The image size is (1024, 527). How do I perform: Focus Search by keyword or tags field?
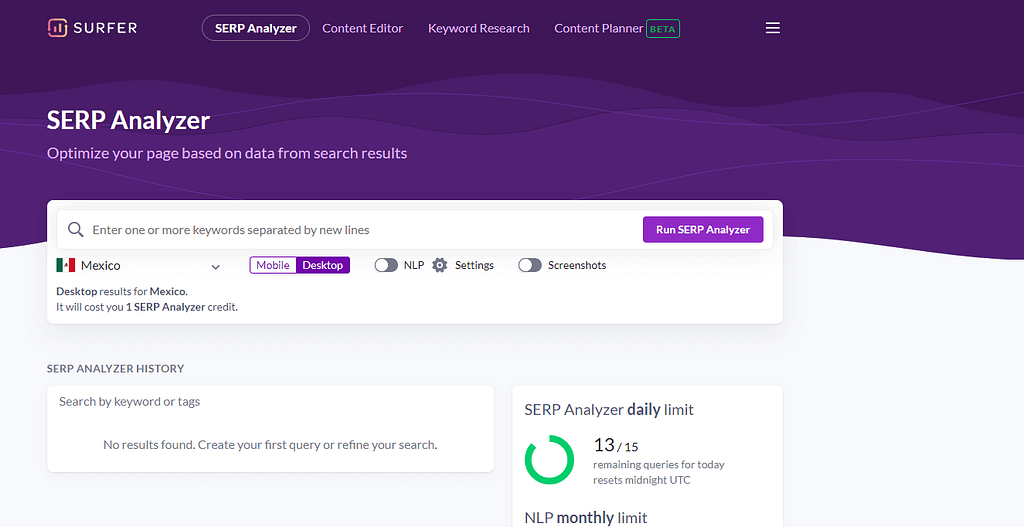coord(270,402)
